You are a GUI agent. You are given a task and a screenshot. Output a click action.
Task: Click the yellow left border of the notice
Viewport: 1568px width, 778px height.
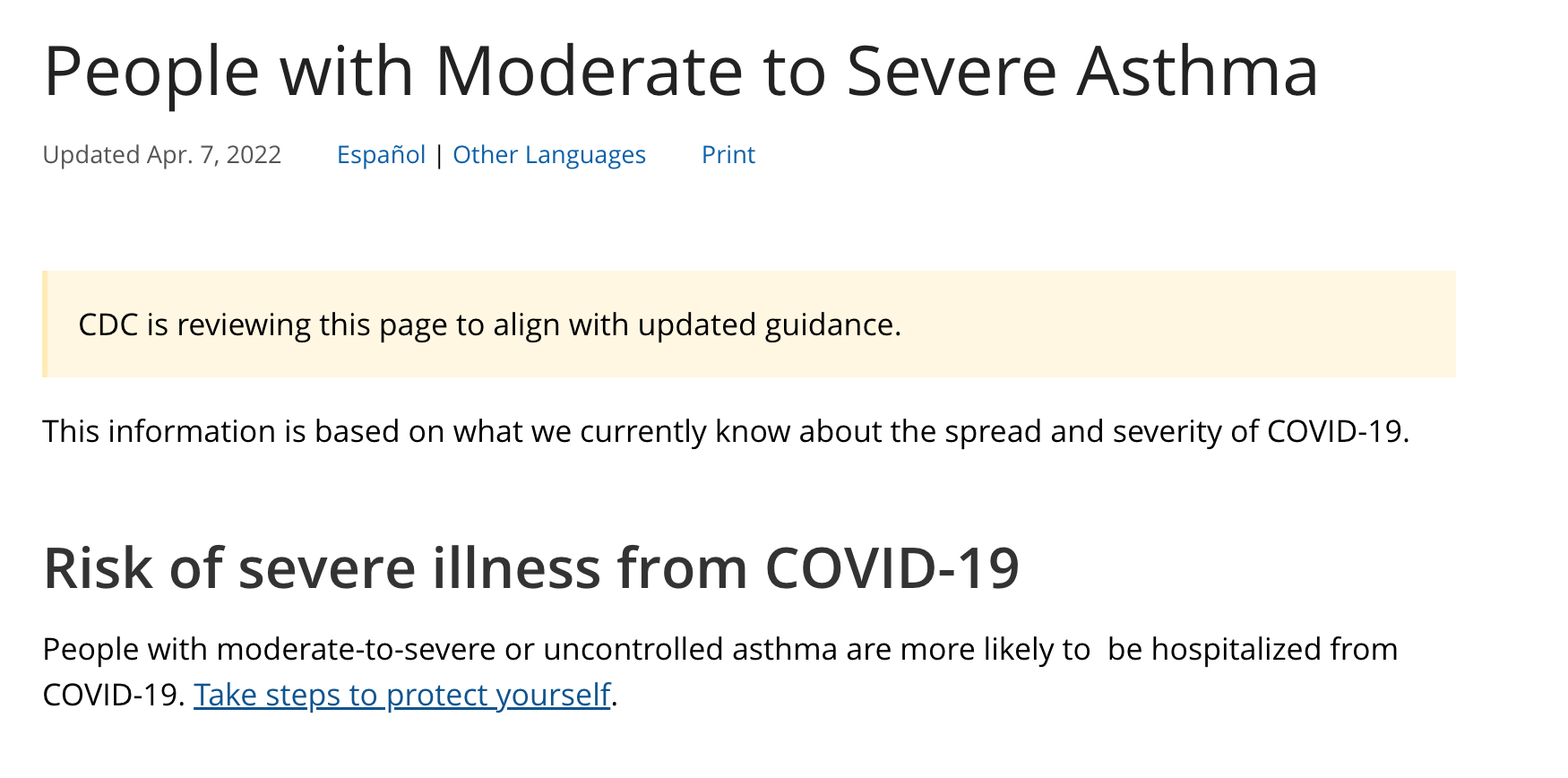coord(45,324)
